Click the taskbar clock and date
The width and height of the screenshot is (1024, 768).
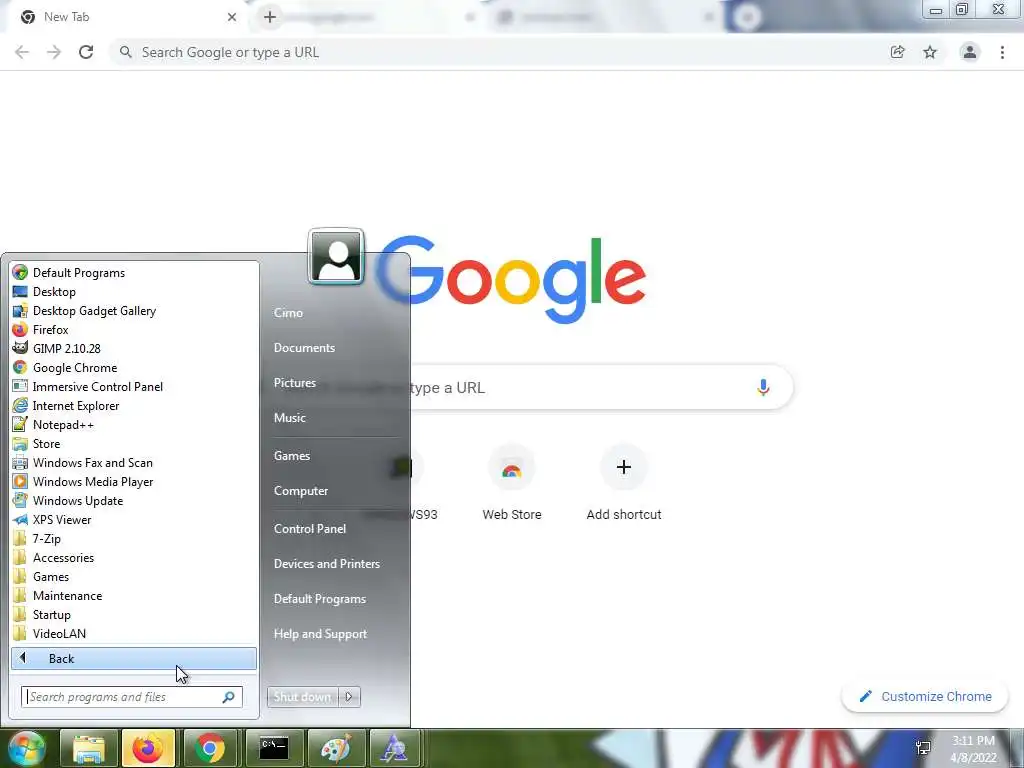[973, 749]
